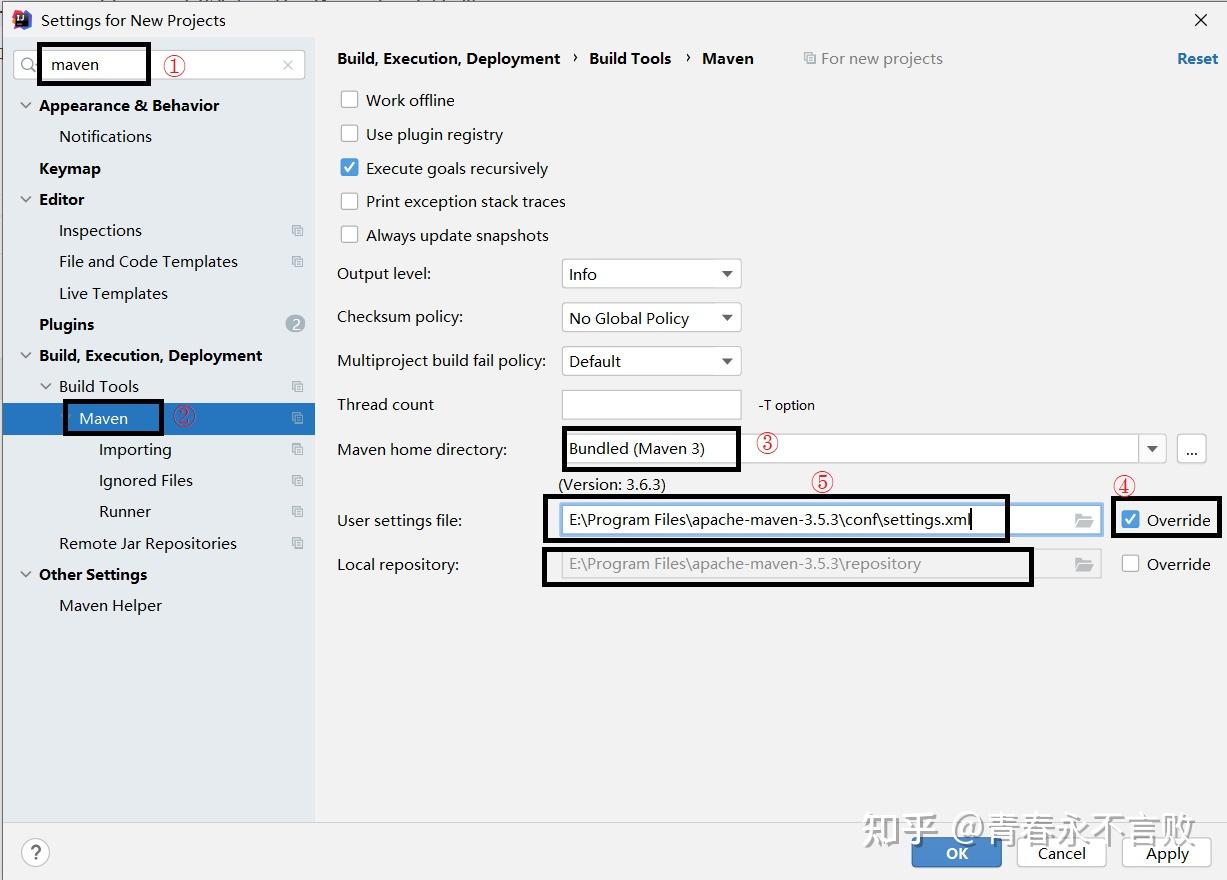Click the Inspections project-level icon

(297, 230)
